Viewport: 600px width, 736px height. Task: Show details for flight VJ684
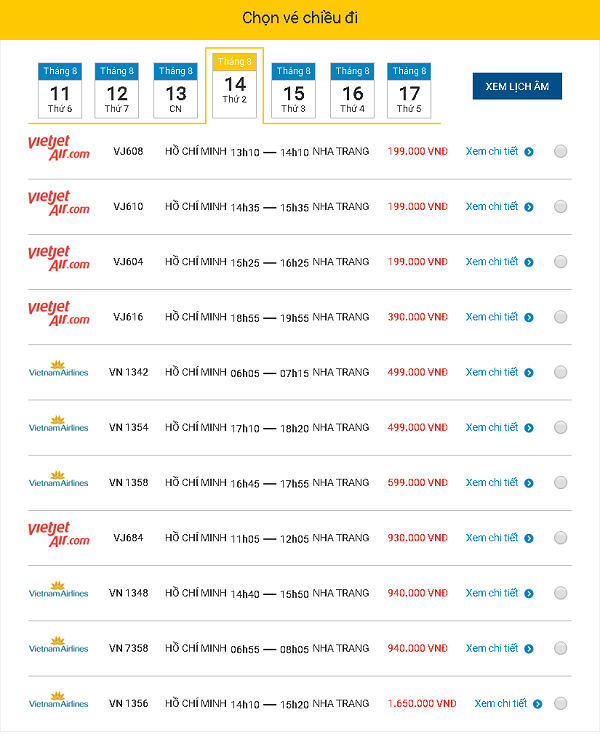(x=492, y=538)
